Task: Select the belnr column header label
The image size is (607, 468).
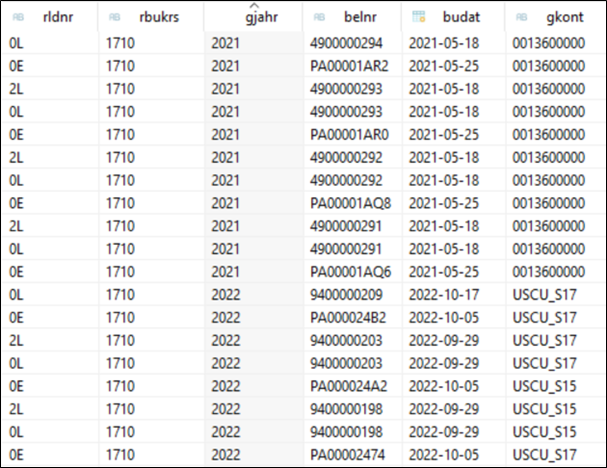Action: pos(360,17)
